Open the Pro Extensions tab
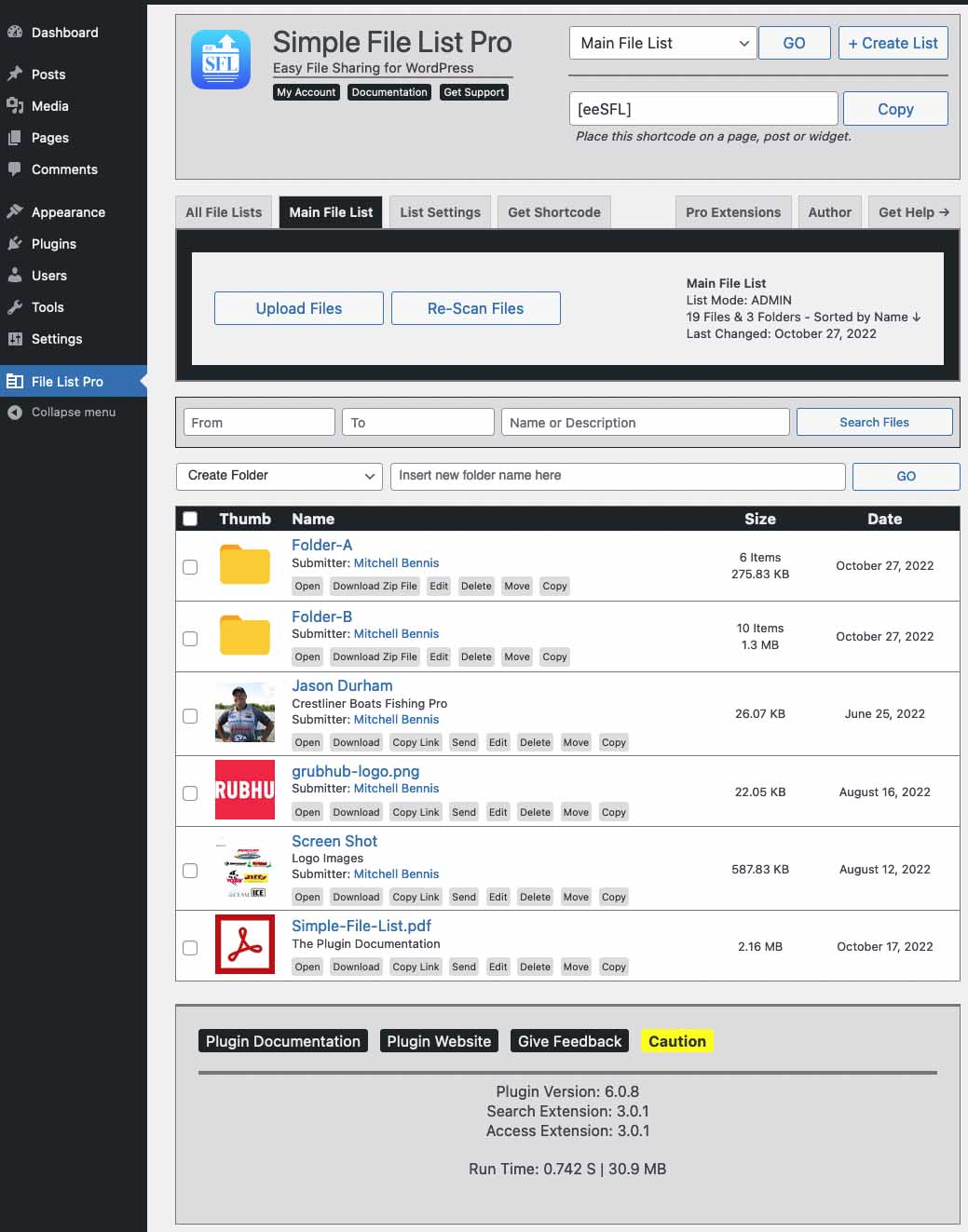This screenshot has height=1232, width=968. click(x=732, y=212)
